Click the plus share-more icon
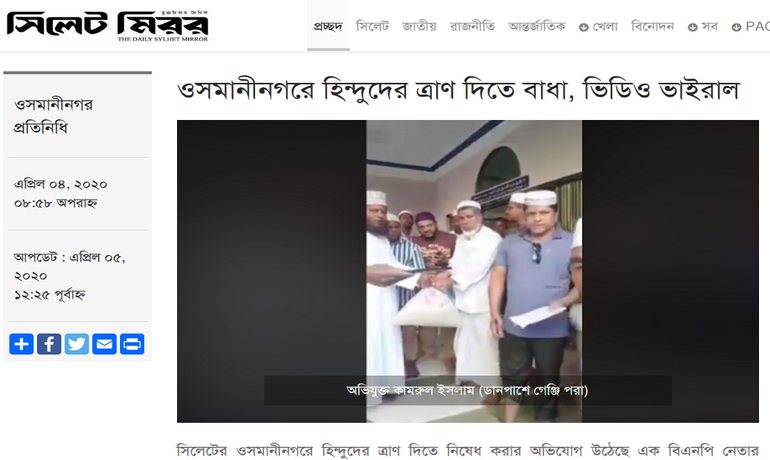770x460 pixels. 21,344
